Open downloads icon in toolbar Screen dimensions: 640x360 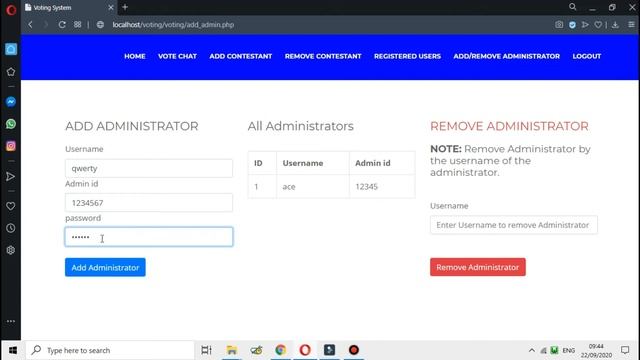pos(615,24)
